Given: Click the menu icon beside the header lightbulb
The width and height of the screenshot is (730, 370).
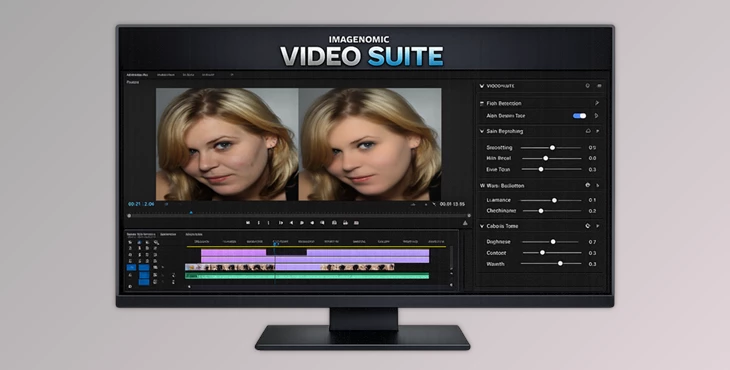Looking at the screenshot, I should coord(599,86).
